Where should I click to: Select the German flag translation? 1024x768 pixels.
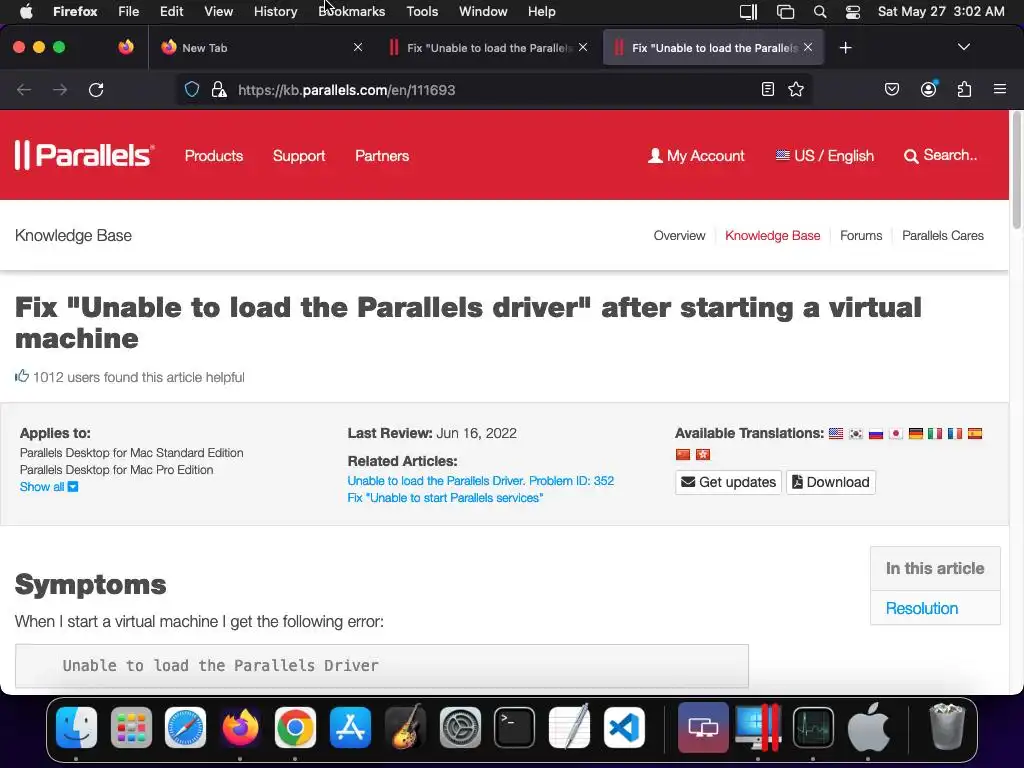point(916,434)
